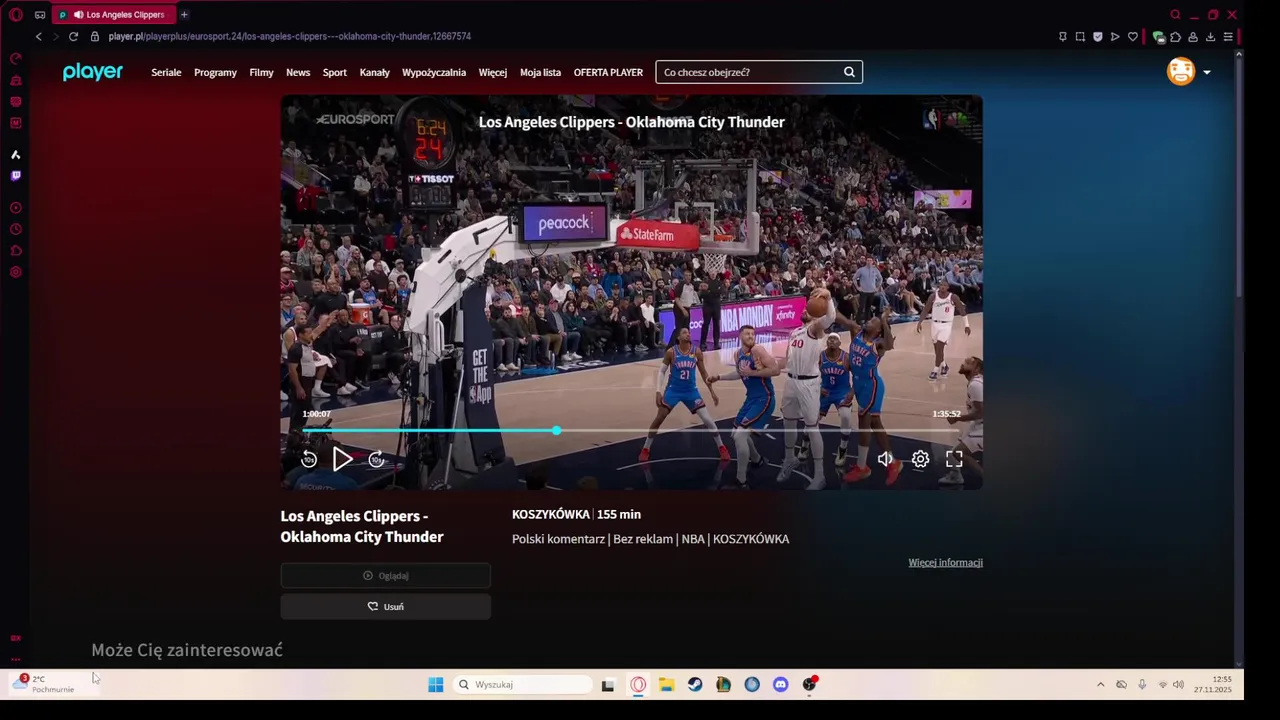Open File Explorer from the taskbar
Image resolution: width=1280 pixels, height=720 pixels.
pos(666,685)
